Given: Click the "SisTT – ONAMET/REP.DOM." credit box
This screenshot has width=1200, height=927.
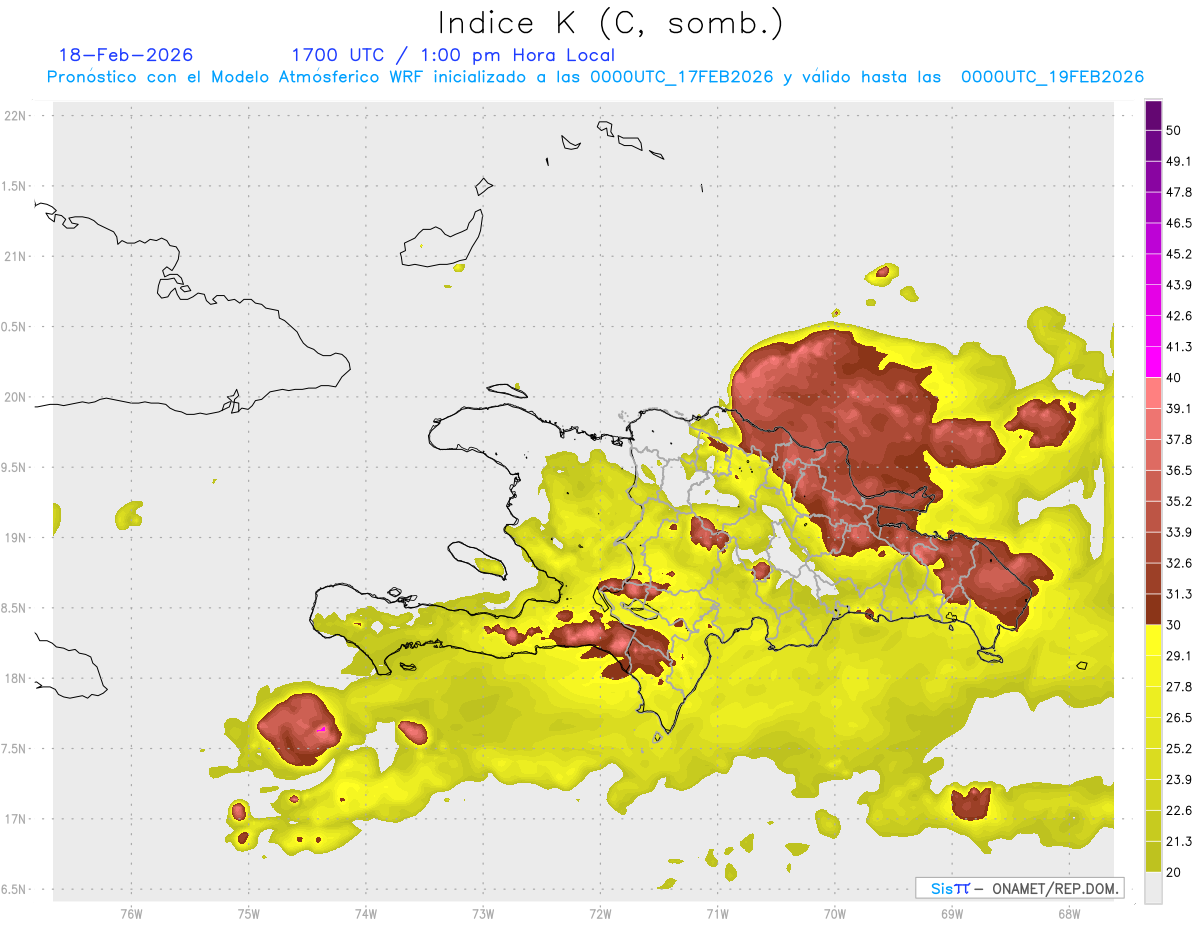Looking at the screenshot, I should (x=1019, y=888).
